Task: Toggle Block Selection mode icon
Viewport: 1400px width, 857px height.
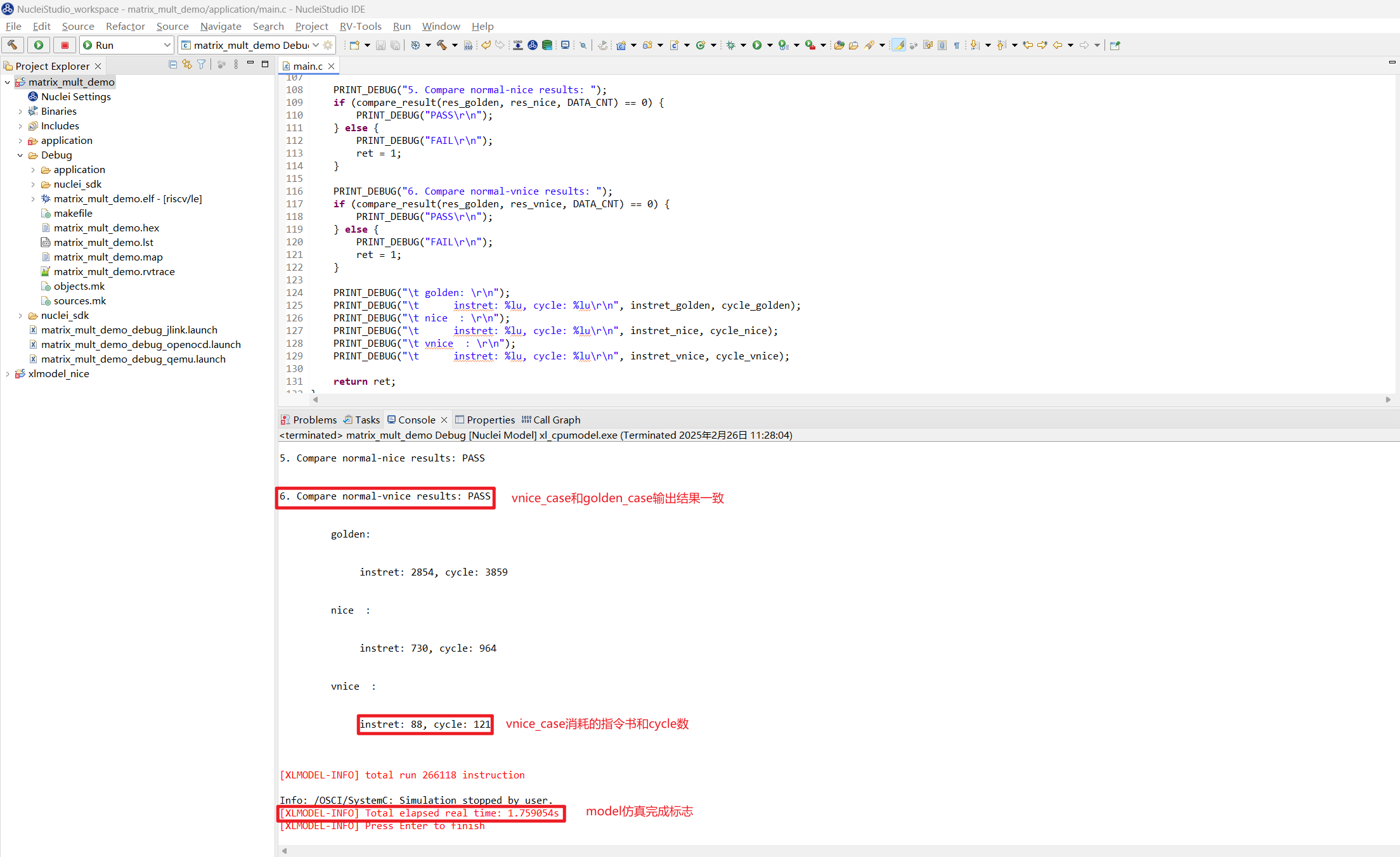Action: pyautogui.click(x=942, y=45)
